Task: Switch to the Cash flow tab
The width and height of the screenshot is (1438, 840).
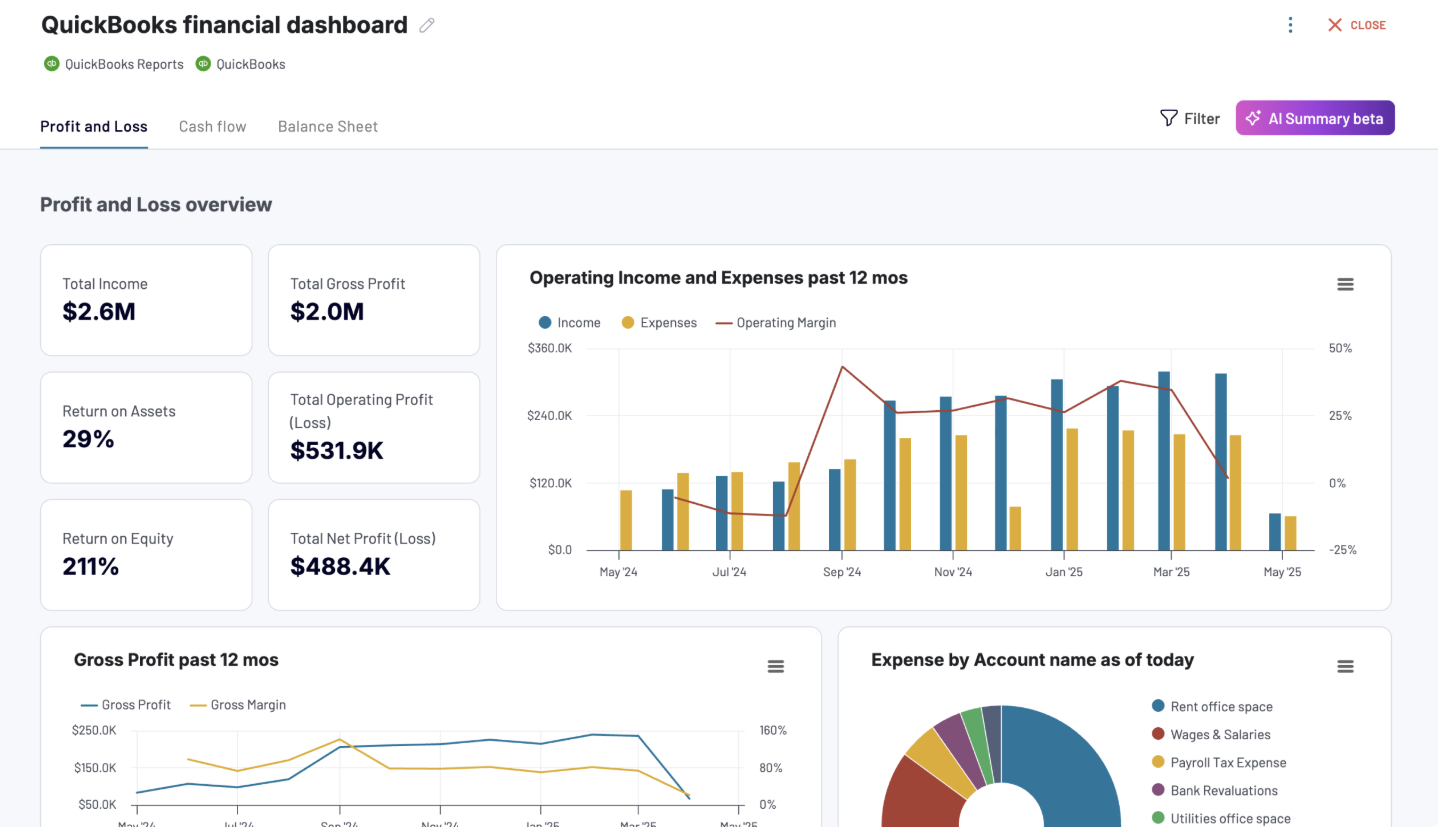Action: 212,126
